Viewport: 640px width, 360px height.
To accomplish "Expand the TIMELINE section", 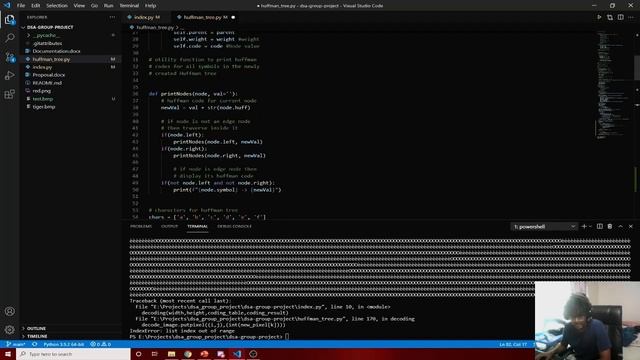I will click(x=37, y=336).
